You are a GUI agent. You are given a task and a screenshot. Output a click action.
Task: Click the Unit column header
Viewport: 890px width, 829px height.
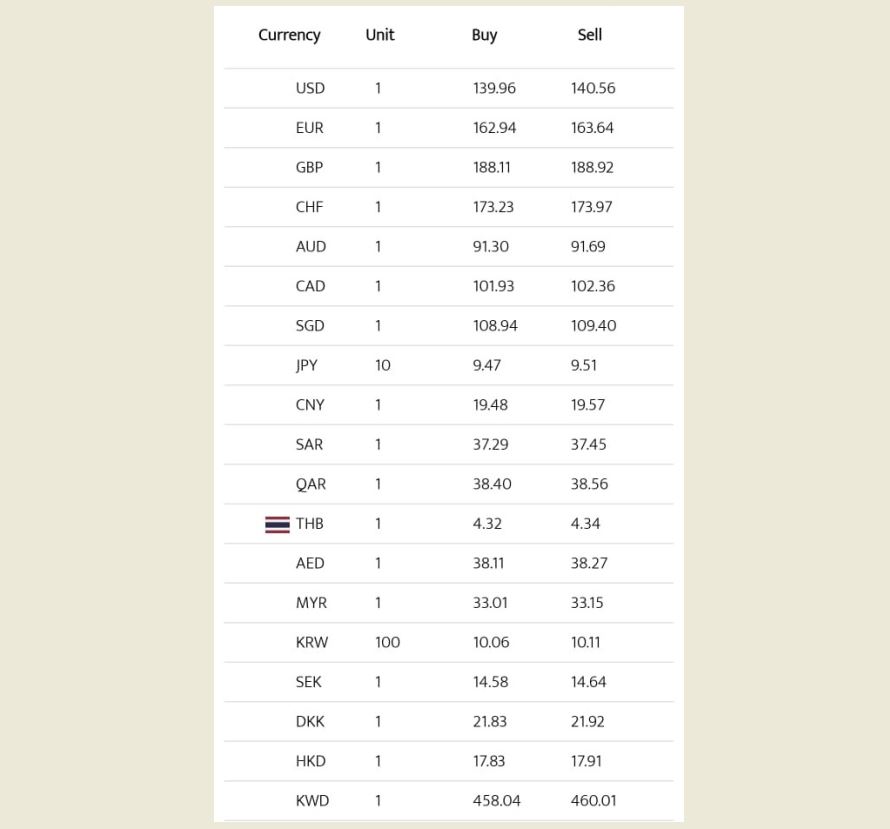point(380,35)
